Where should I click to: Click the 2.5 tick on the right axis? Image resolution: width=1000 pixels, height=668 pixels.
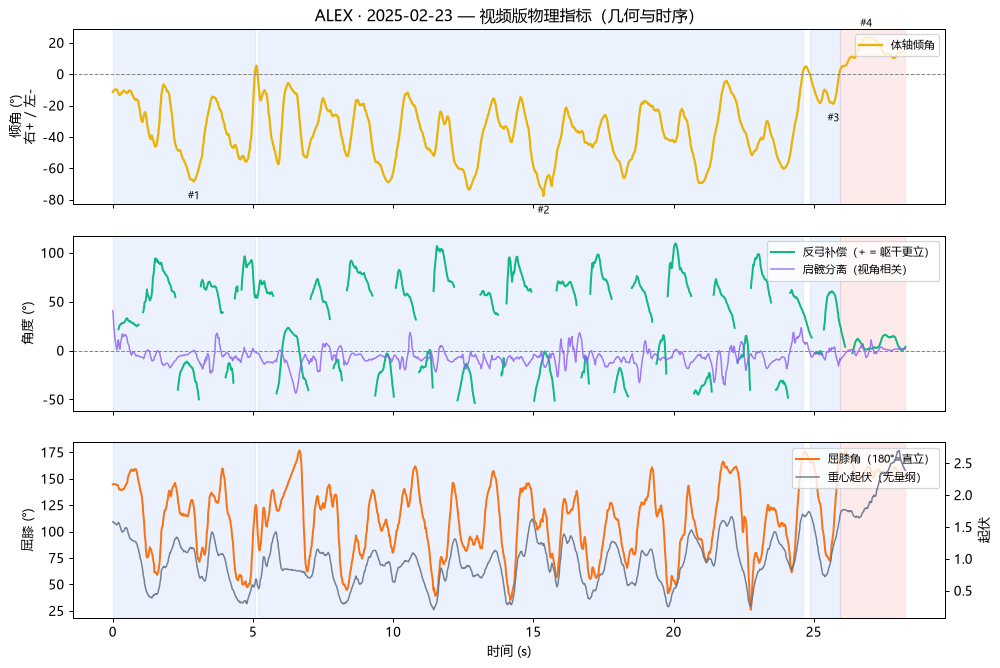pyautogui.click(x=963, y=464)
